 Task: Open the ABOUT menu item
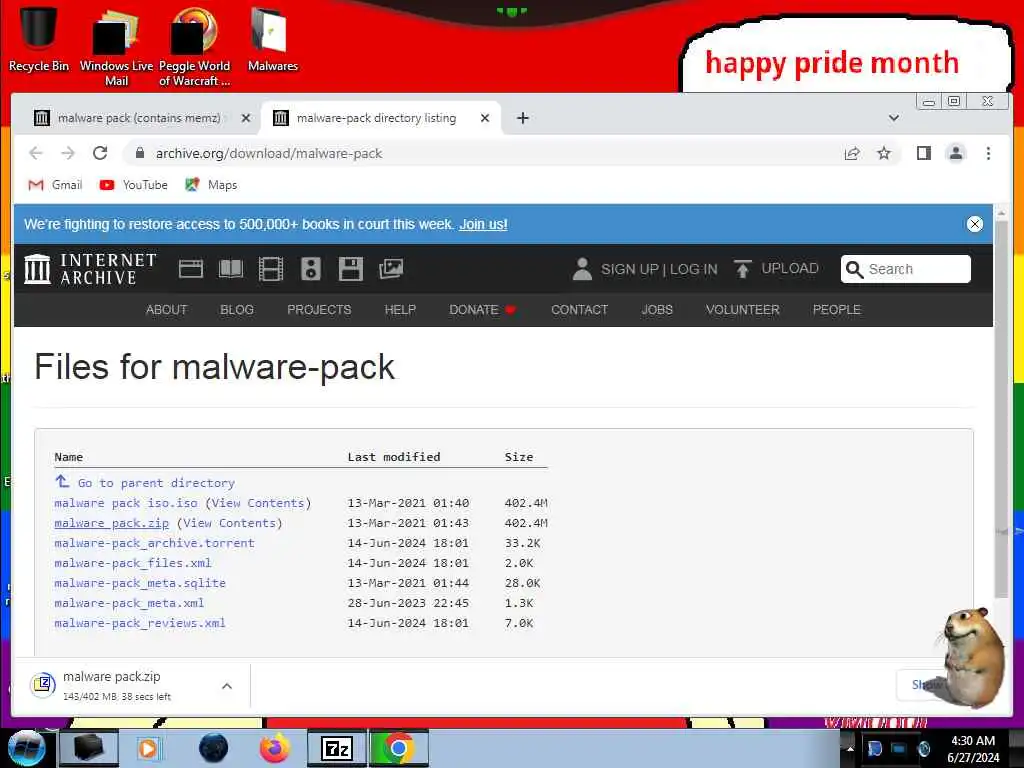(x=167, y=310)
